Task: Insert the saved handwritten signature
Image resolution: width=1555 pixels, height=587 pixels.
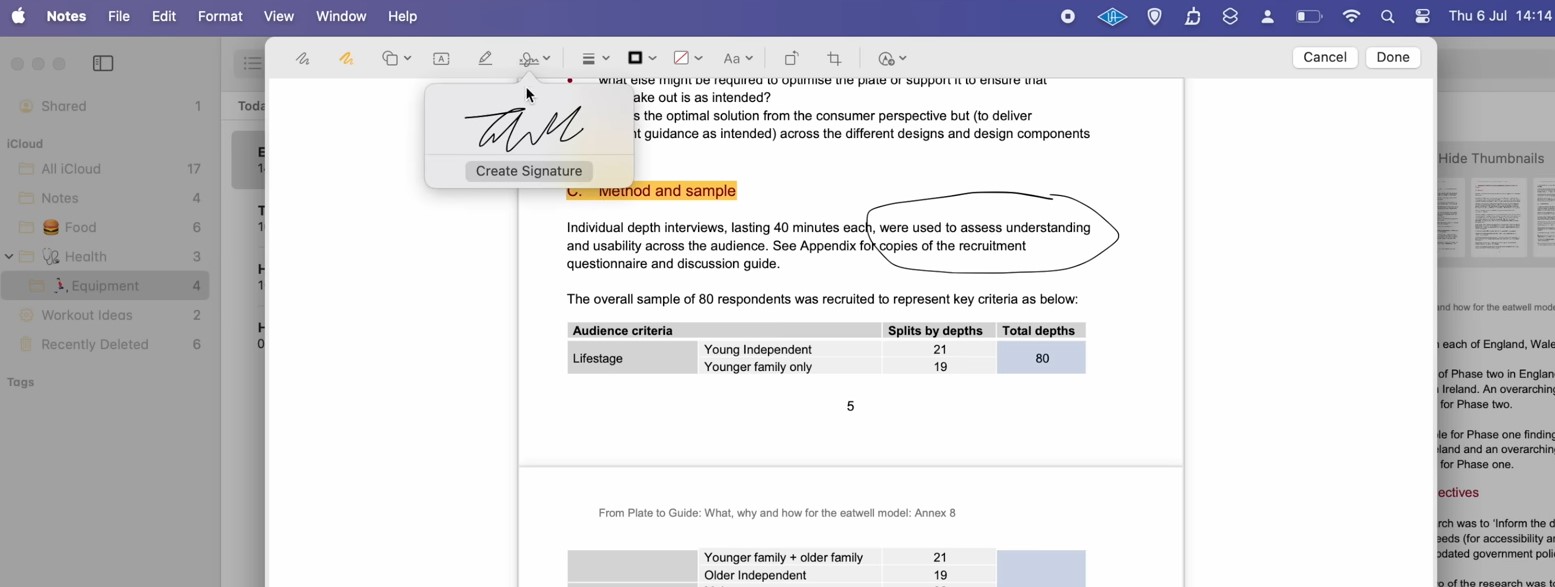Action: click(x=524, y=127)
